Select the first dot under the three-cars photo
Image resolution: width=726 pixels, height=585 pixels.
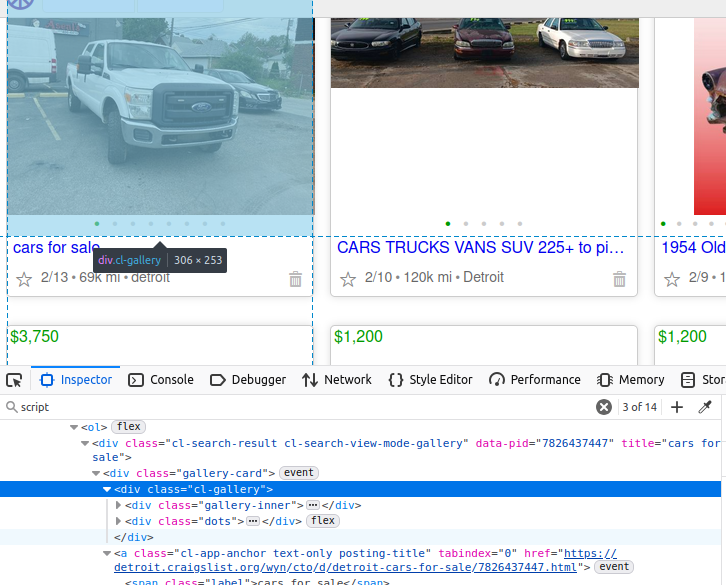pyautogui.click(x=448, y=224)
